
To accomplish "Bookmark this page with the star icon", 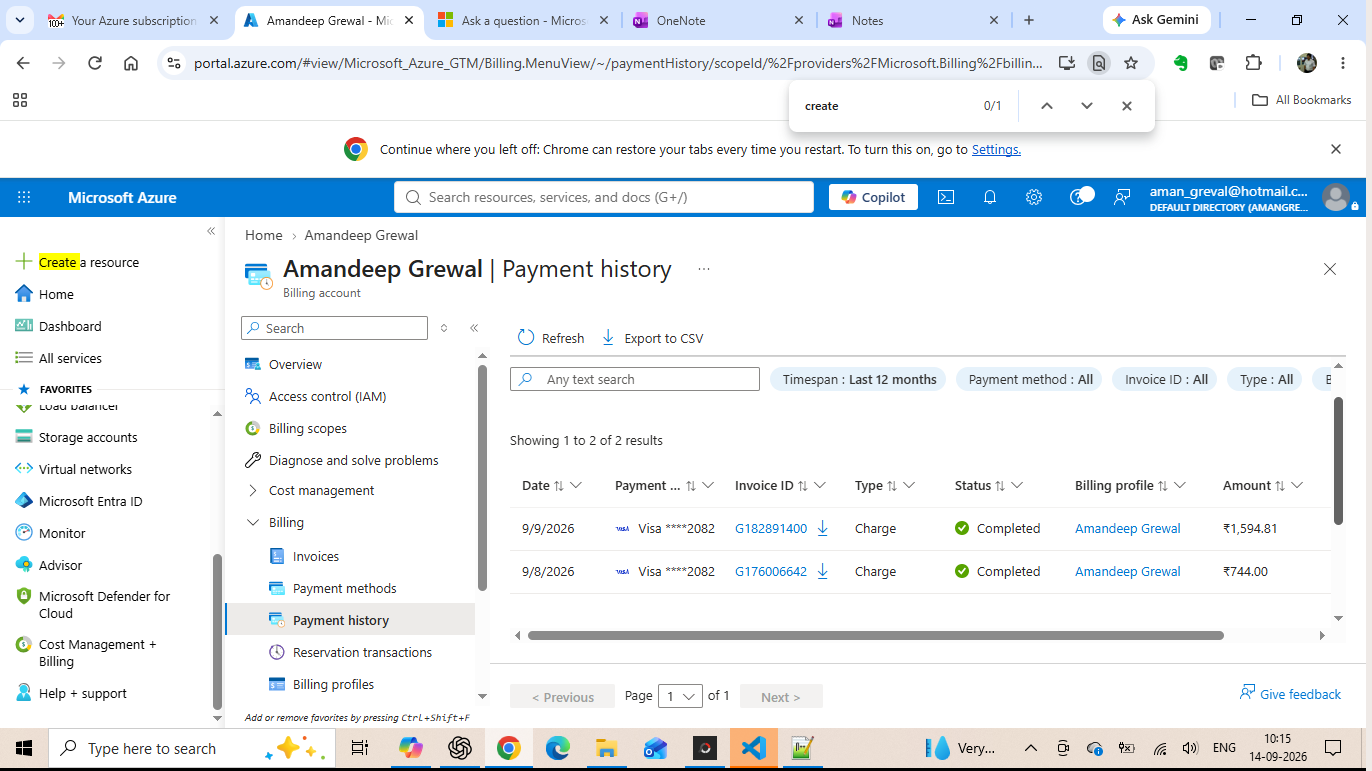I will pyautogui.click(x=1131, y=63).
